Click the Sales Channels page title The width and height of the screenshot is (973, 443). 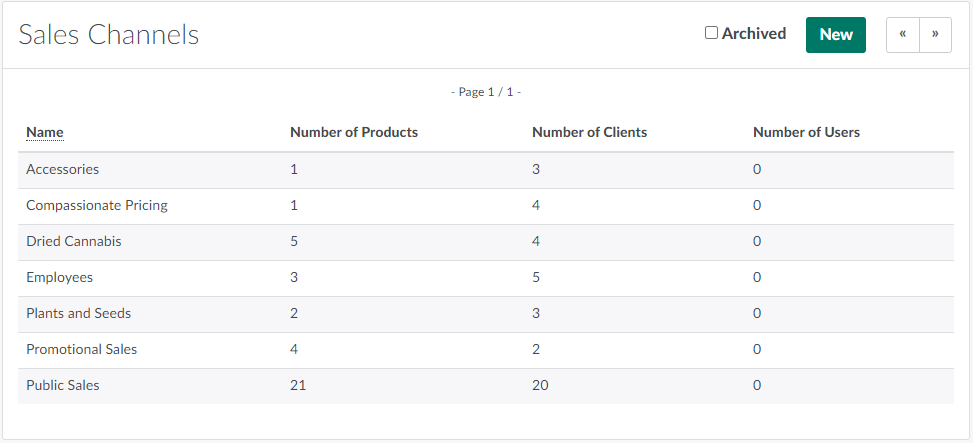[109, 35]
